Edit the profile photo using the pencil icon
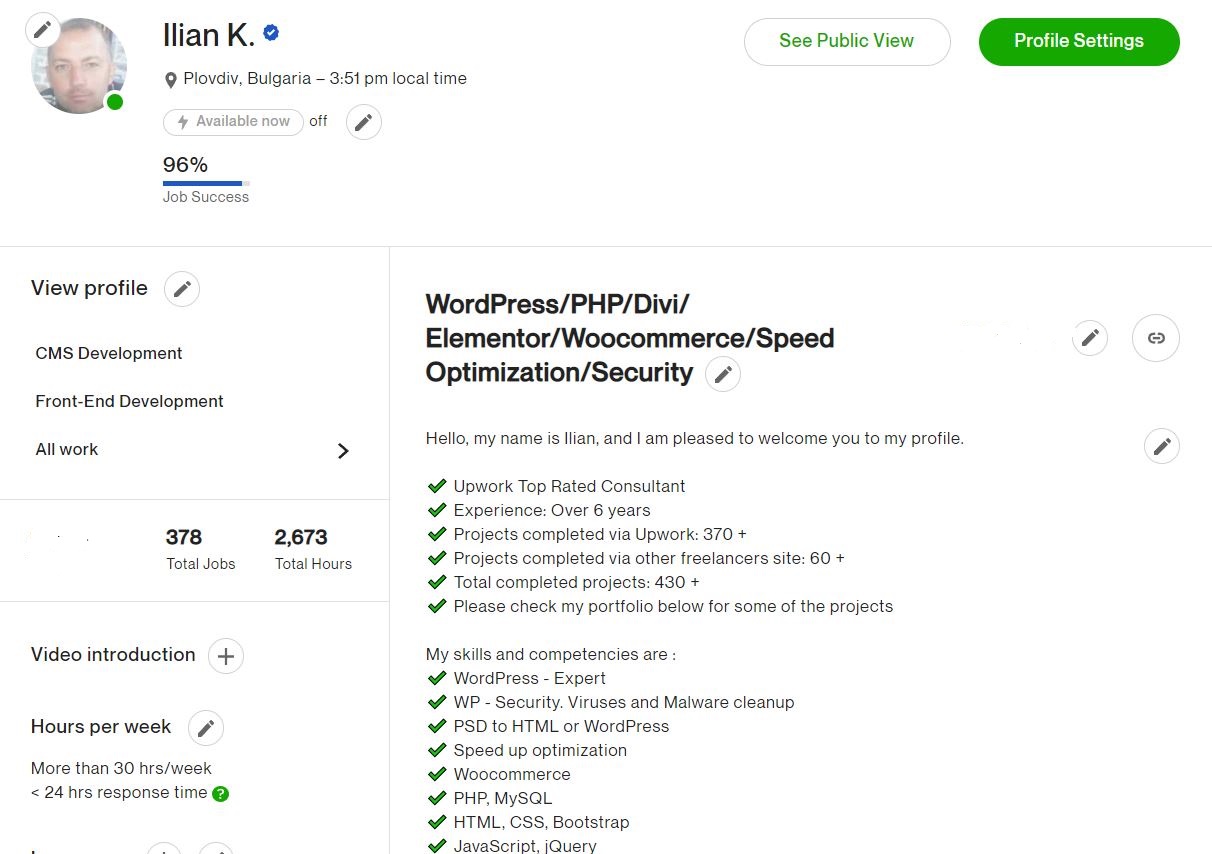The width and height of the screenshot is (1212, 854). (41, 29)
